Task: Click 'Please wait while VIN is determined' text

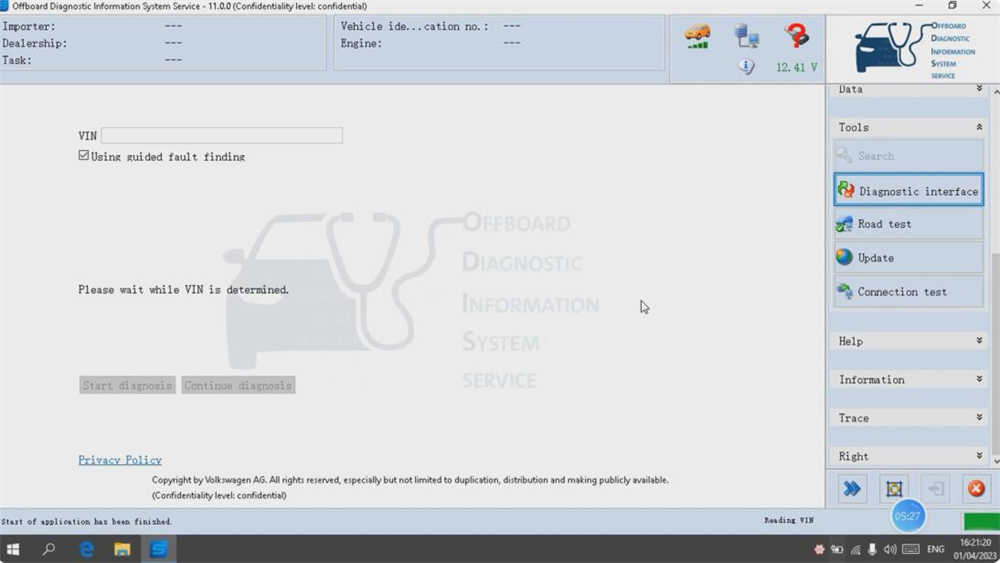Action: pyautogui.click(x=183, y=289)
